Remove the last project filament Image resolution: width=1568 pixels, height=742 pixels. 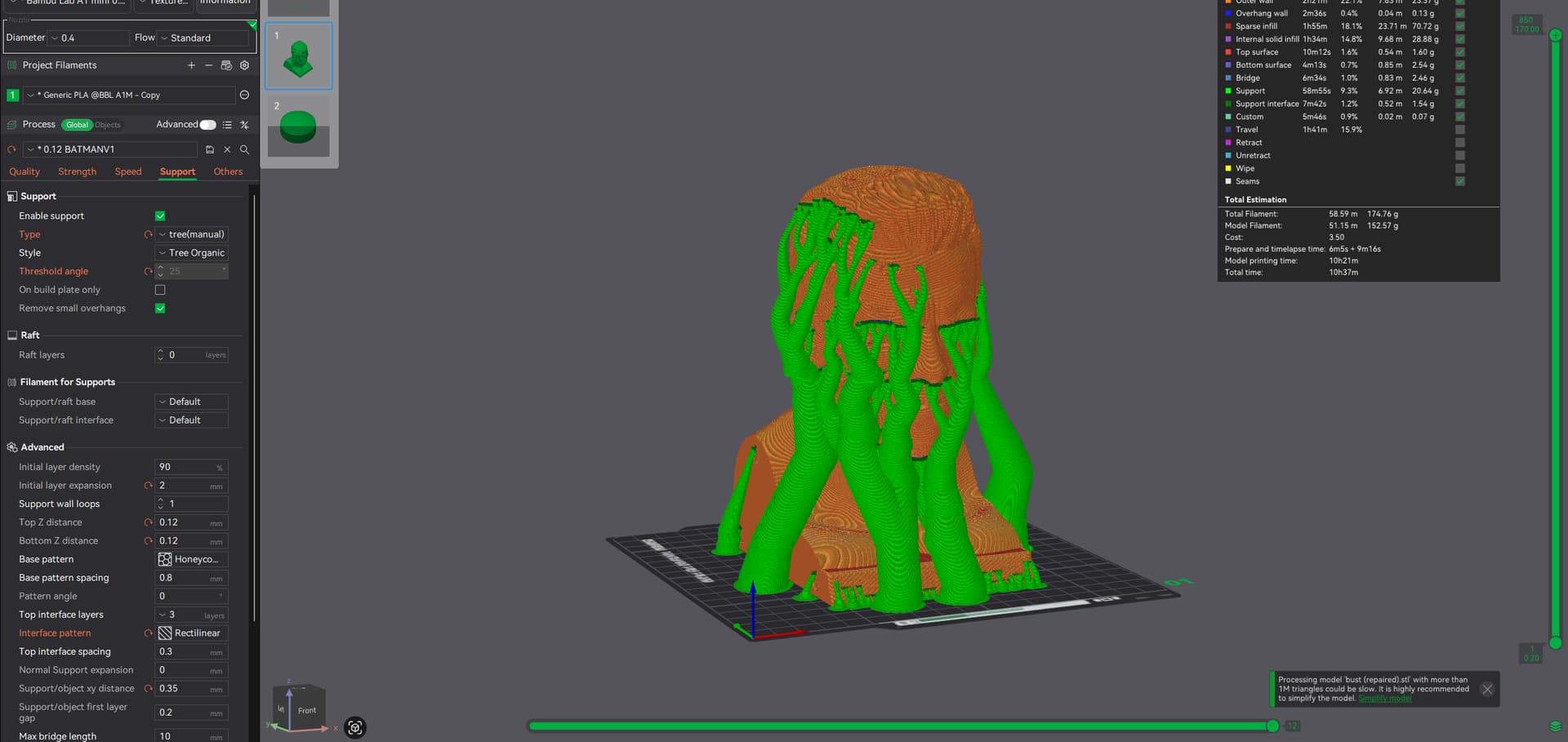[208, 65]
